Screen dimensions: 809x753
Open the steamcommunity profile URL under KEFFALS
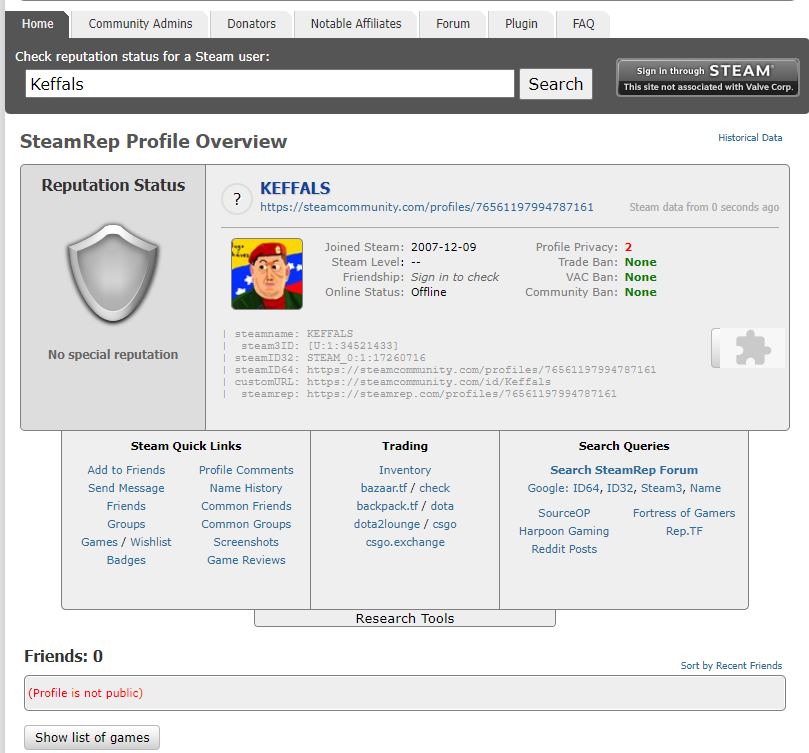(427, 207)
